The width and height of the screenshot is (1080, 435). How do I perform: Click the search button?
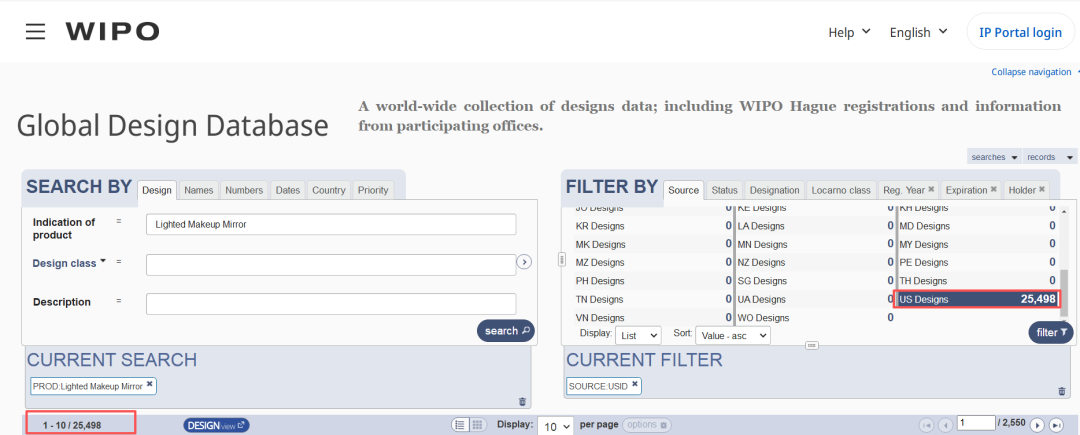click(505, 331)
